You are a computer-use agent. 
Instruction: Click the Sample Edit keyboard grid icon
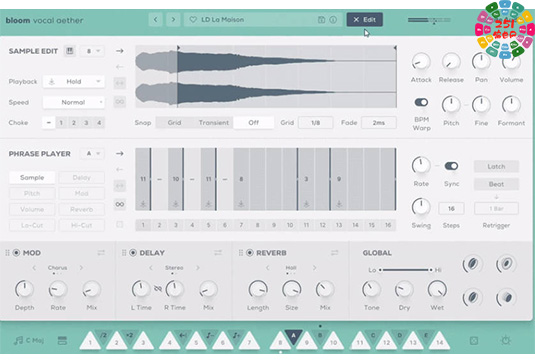(70, 51)
